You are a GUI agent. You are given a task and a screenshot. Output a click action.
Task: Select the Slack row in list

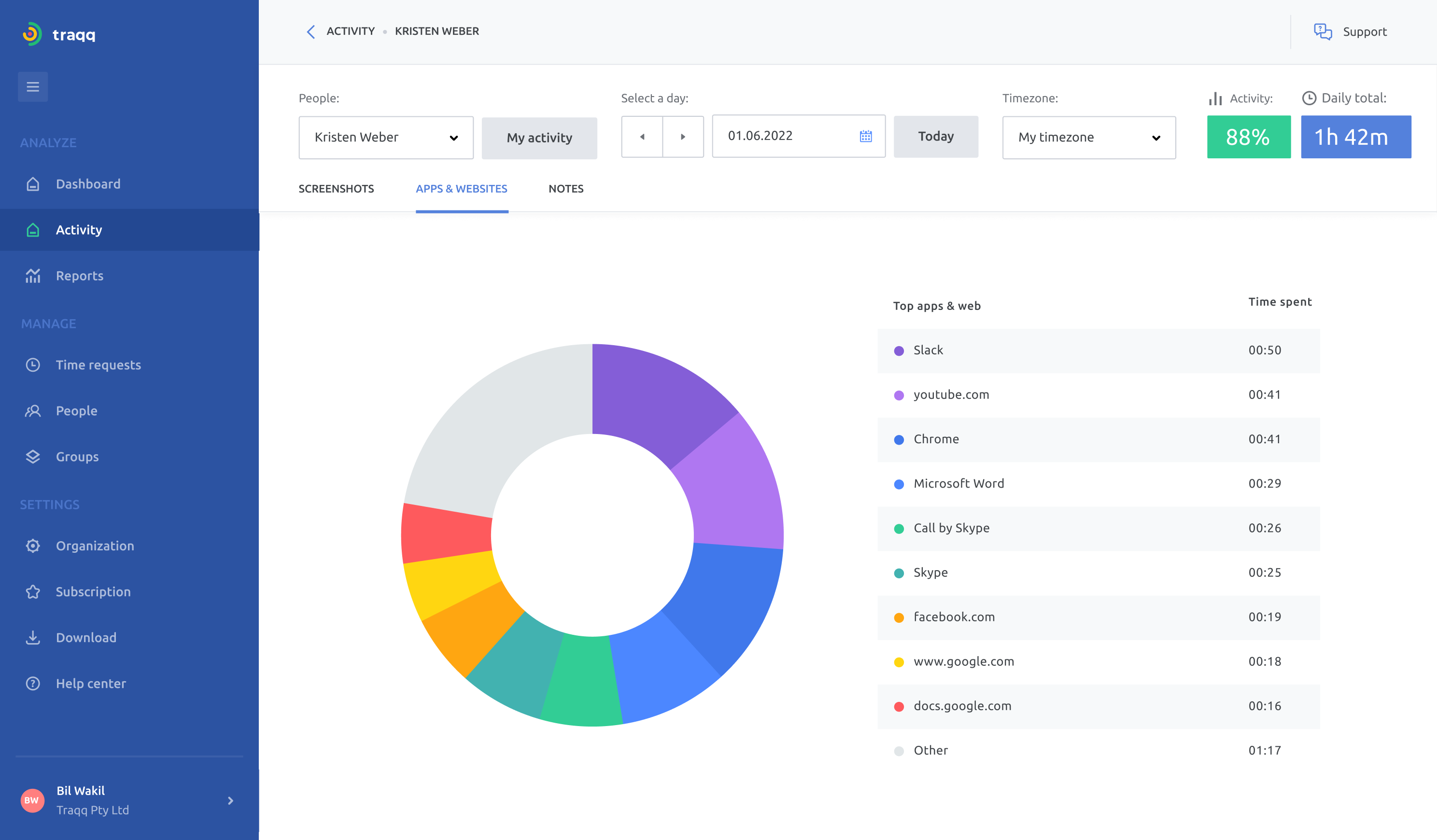point(1099,350)
